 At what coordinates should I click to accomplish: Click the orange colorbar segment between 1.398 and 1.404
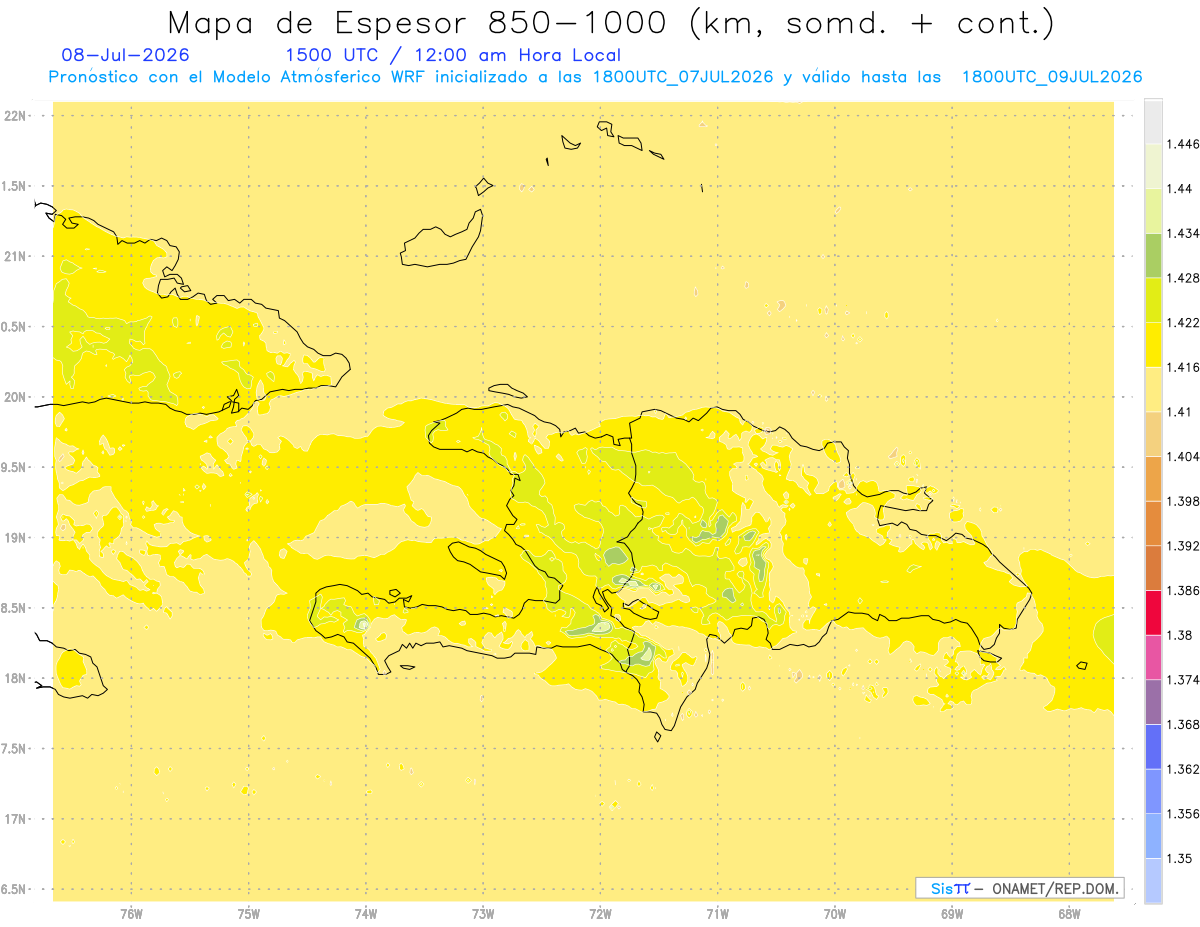point(1153,479)
